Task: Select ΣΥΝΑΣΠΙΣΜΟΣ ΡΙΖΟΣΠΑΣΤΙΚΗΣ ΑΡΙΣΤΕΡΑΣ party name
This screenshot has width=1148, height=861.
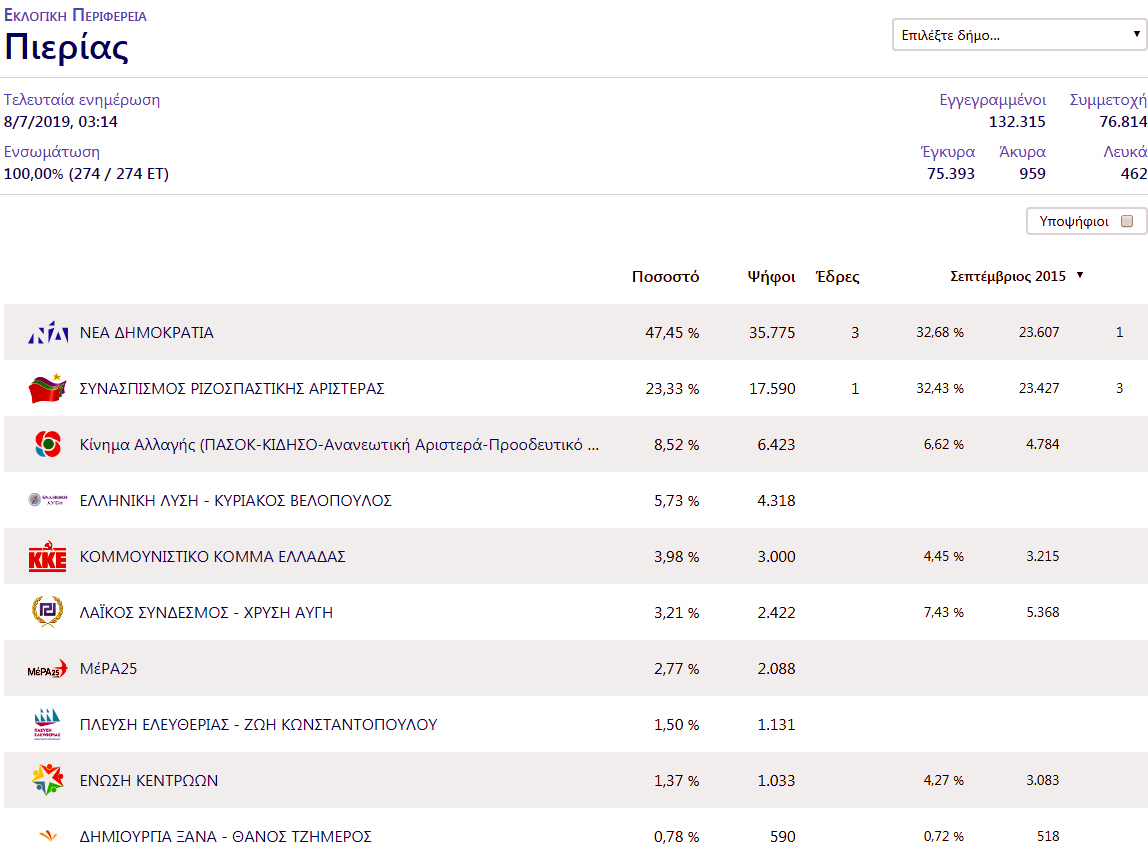Action: (231, 389)
